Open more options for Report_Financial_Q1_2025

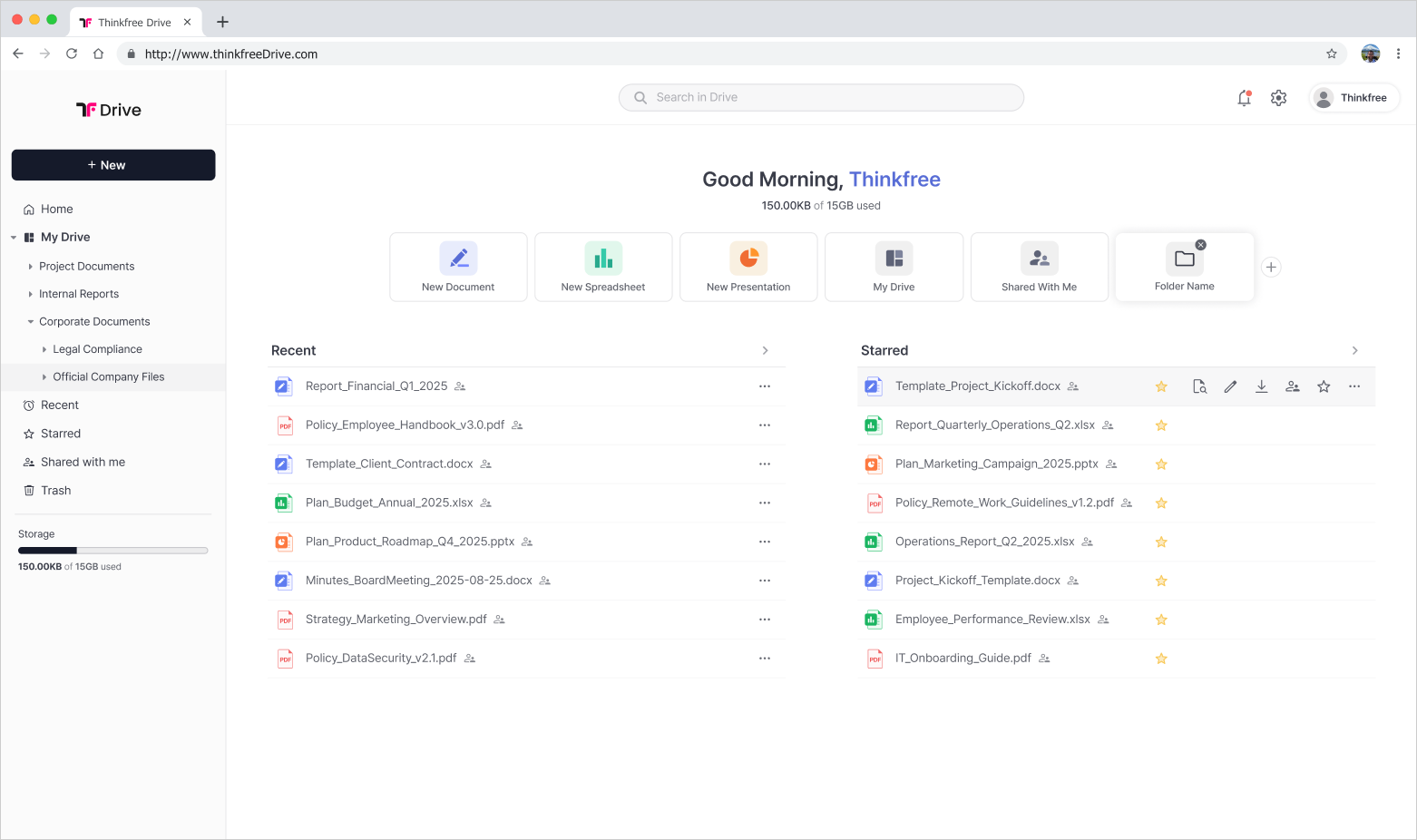pyautogui.click(x=765, y=386)
